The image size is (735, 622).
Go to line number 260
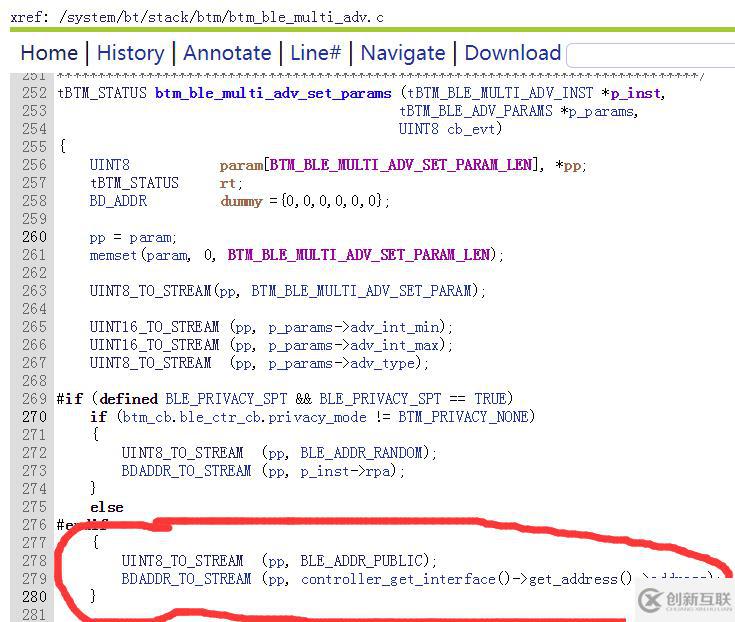coord(34,237)
